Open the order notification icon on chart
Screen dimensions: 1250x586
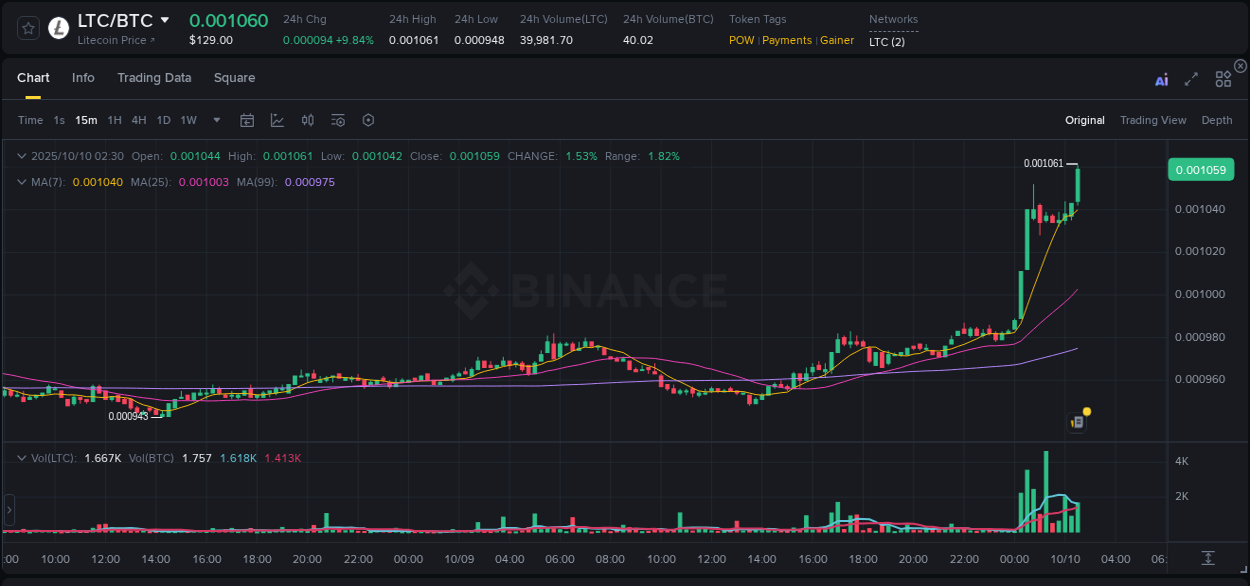point(1078,422)
